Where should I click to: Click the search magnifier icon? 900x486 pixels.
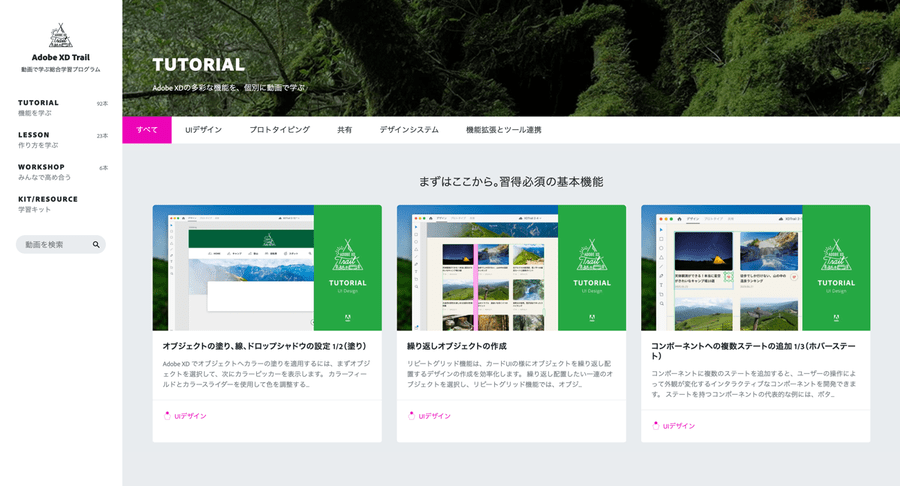pos(96,244)
